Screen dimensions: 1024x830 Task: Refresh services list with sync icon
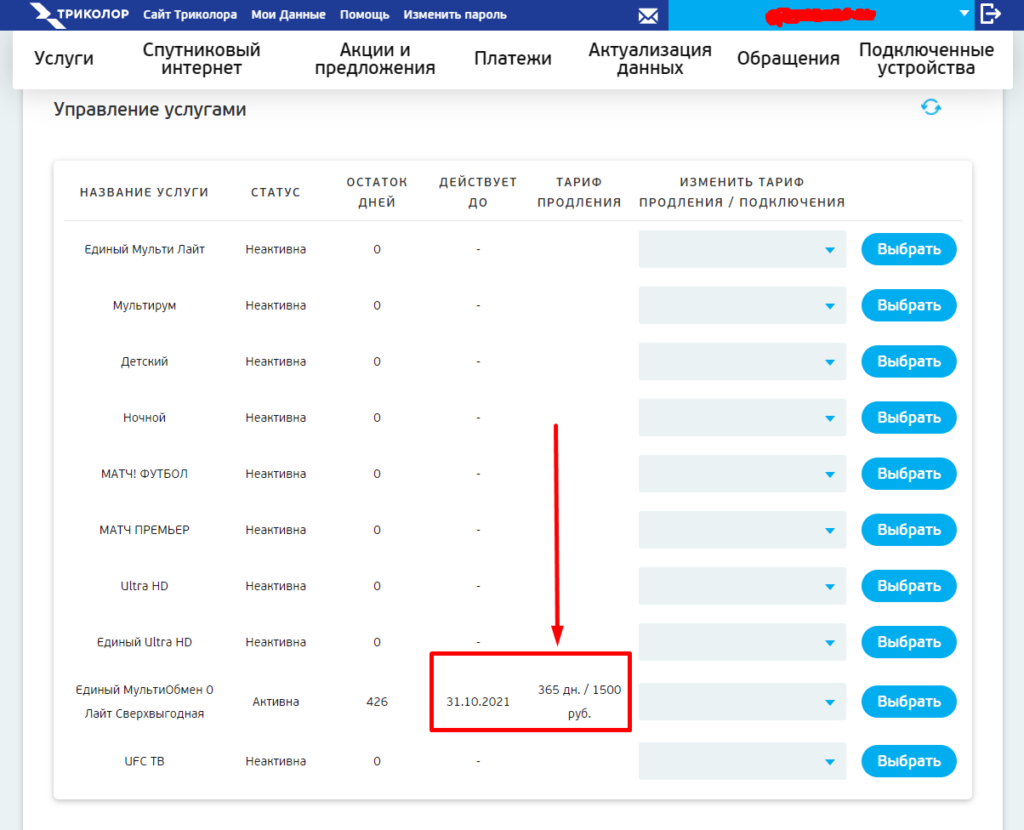click(x=931, y=107)
